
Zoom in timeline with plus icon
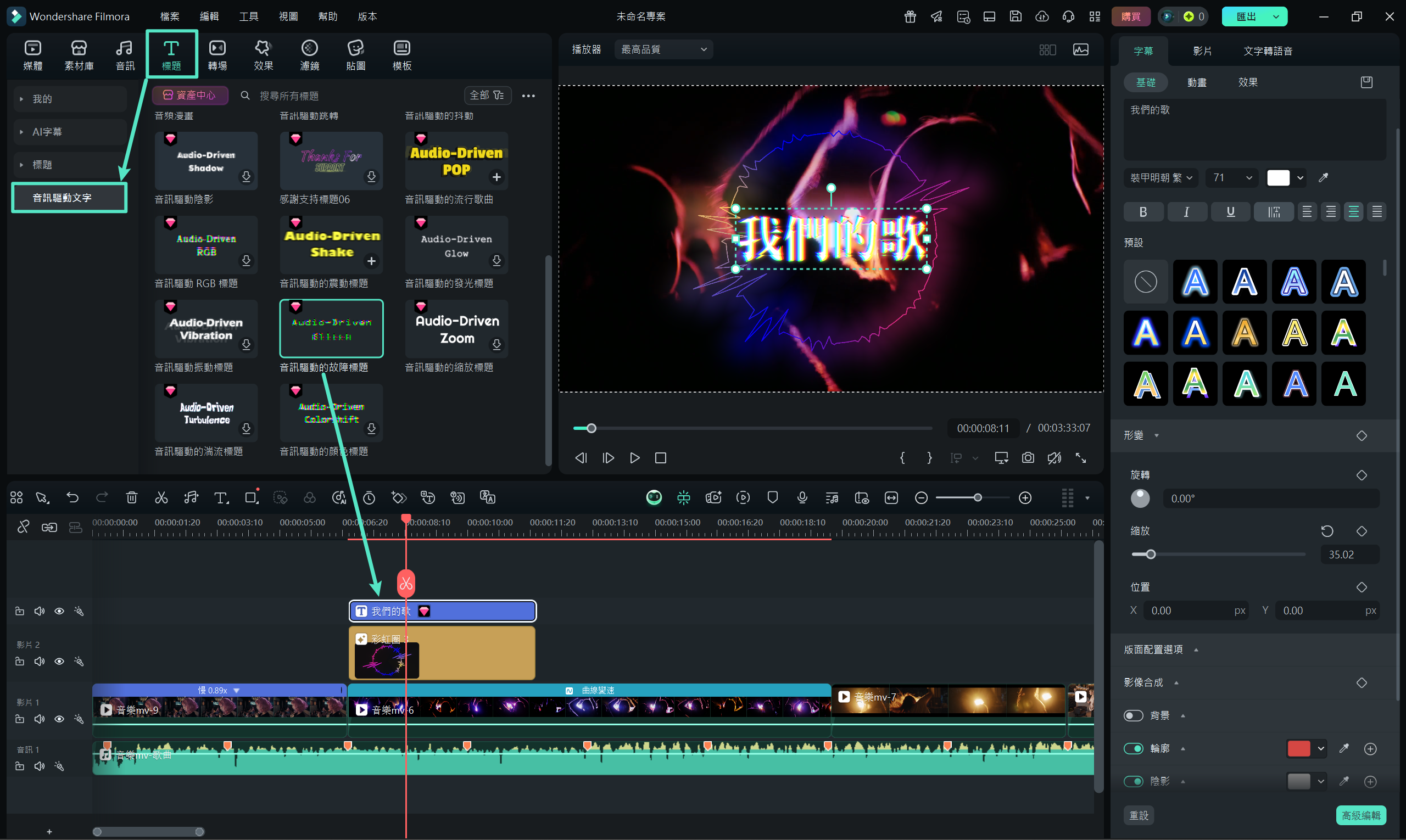coord(1025,497)
